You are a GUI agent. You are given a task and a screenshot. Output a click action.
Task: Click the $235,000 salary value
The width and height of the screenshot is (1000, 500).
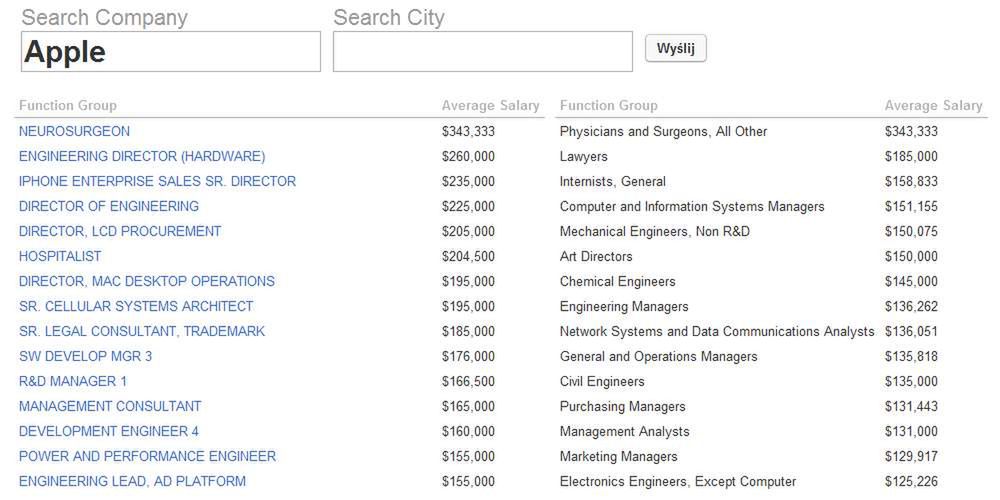pos(468,181)
